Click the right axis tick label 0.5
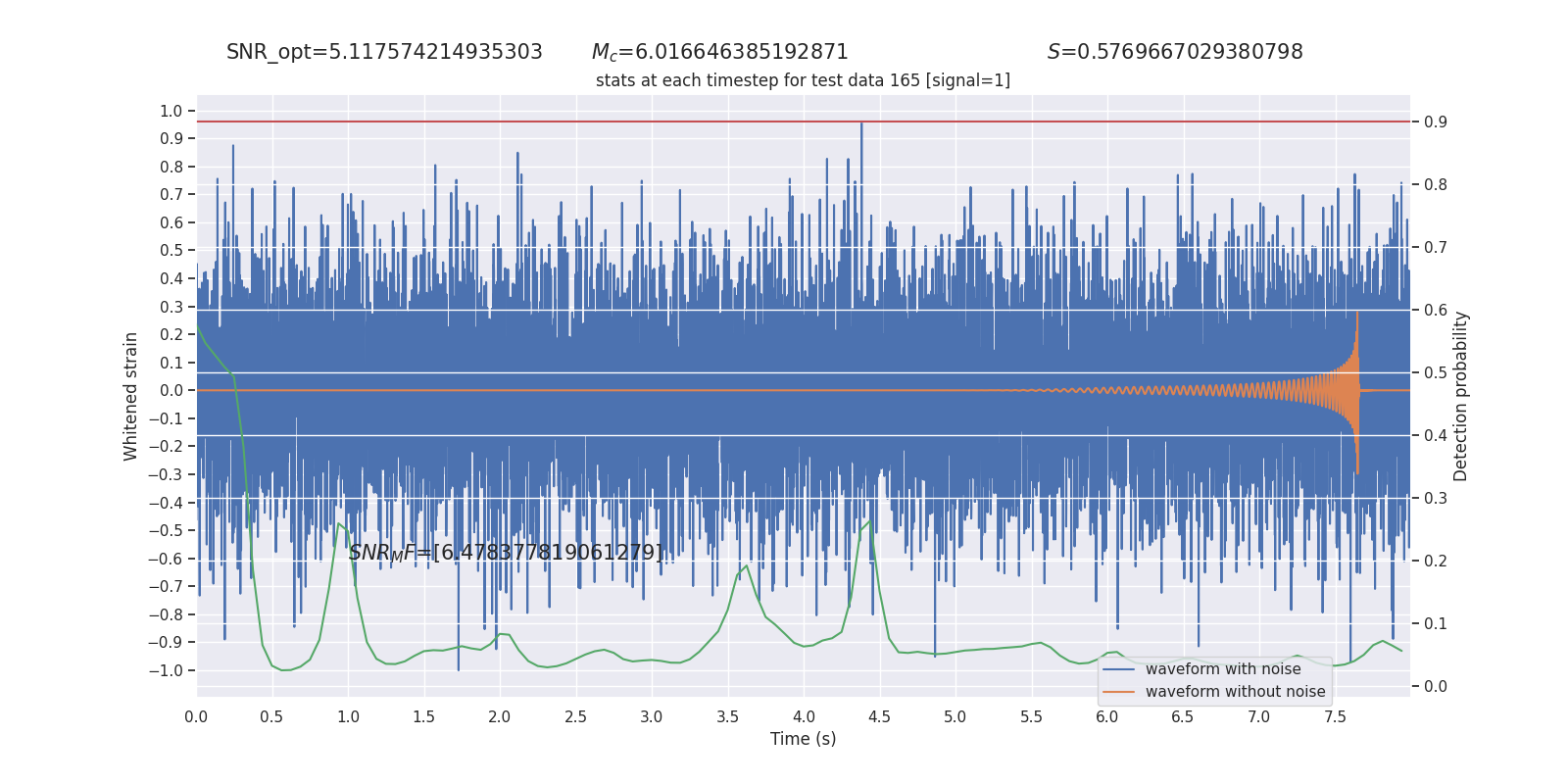 [1436, 373]
